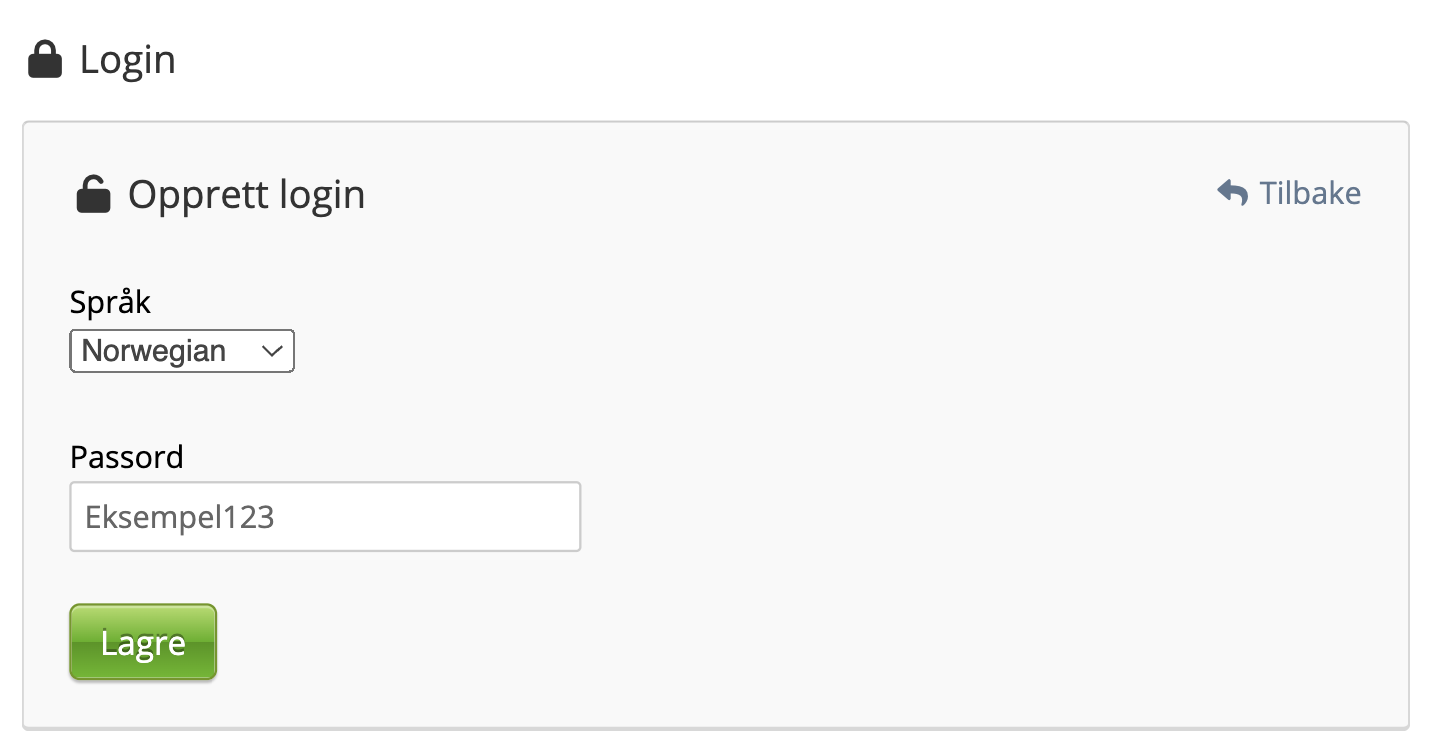Click the Tilbake text label
The height and width of the screenshot is (754, 1436).
[x=1310, y=192]
